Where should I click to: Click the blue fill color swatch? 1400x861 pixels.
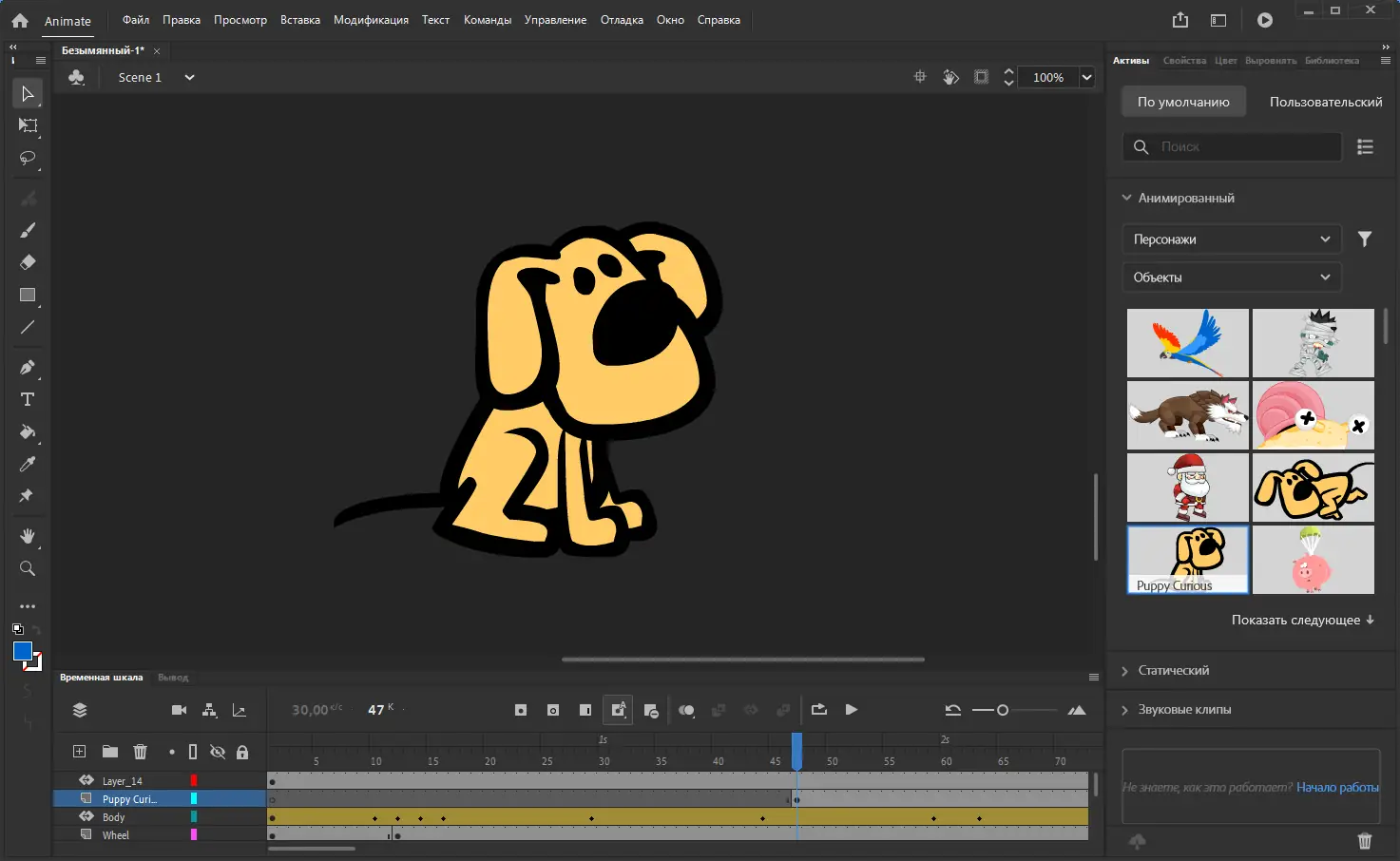(22, 651)
